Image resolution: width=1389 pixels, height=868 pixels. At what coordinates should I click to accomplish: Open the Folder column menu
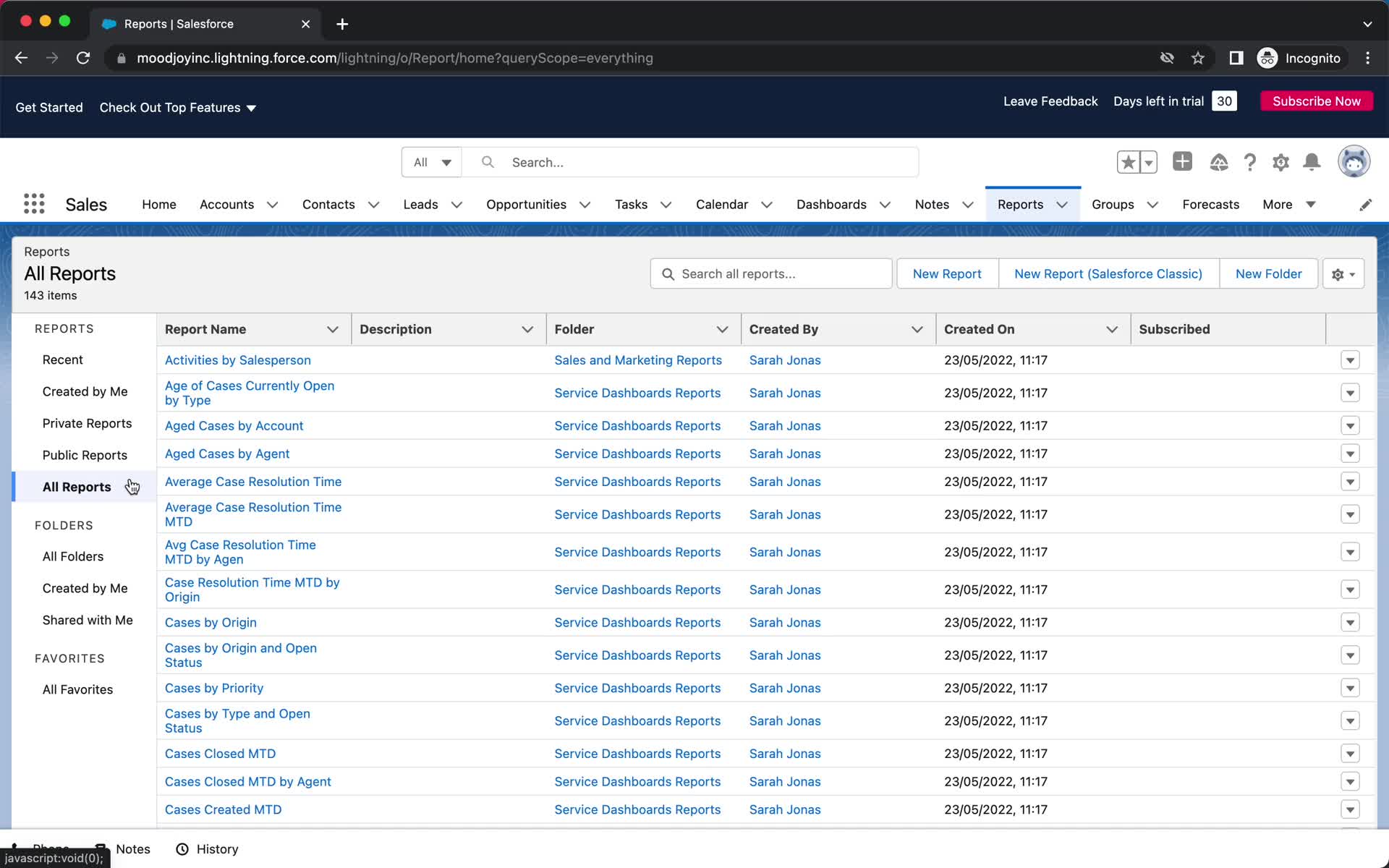pos(722,329)
